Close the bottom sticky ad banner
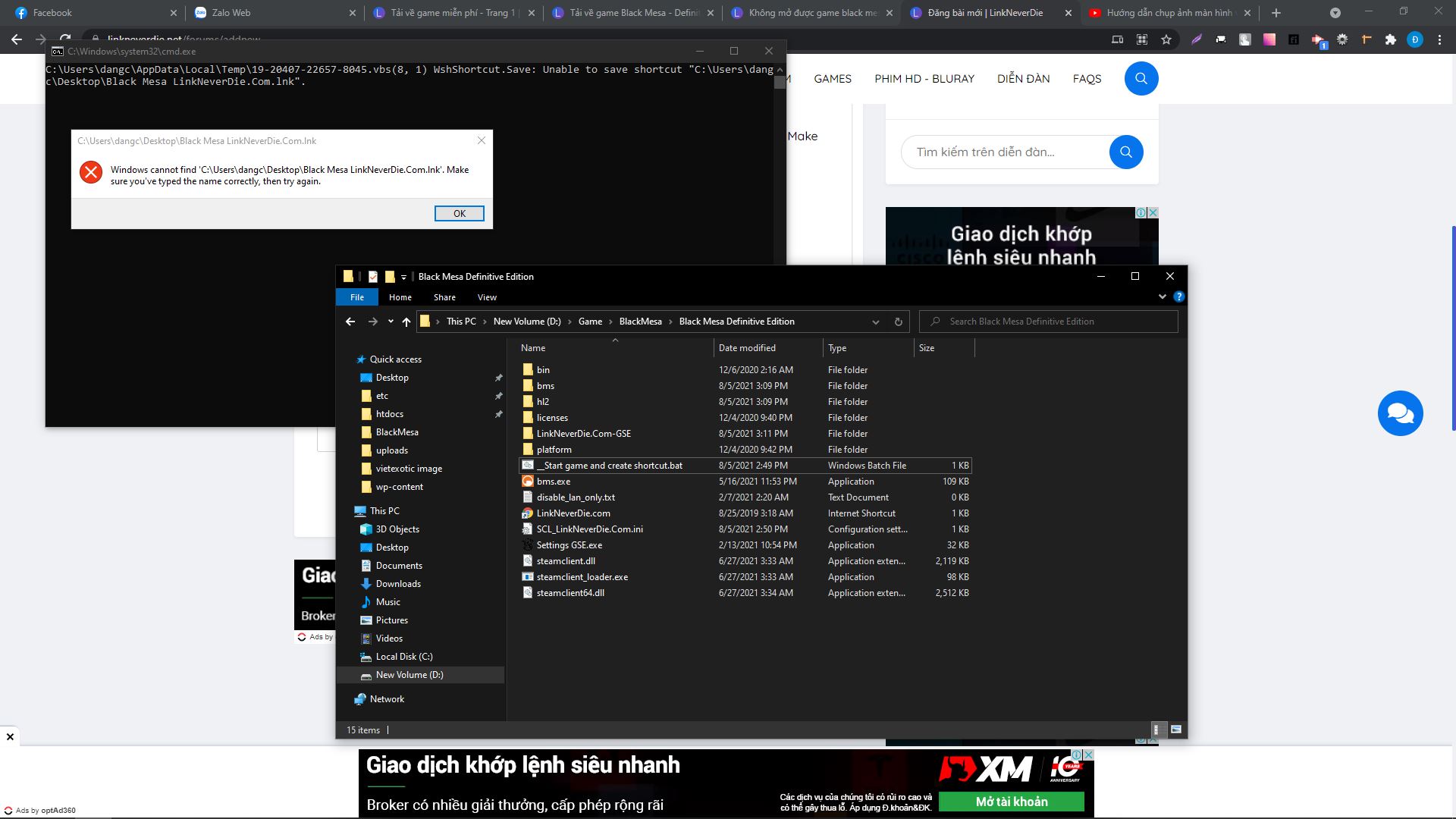The image size is (1456, 819). [x=10, y=736]
